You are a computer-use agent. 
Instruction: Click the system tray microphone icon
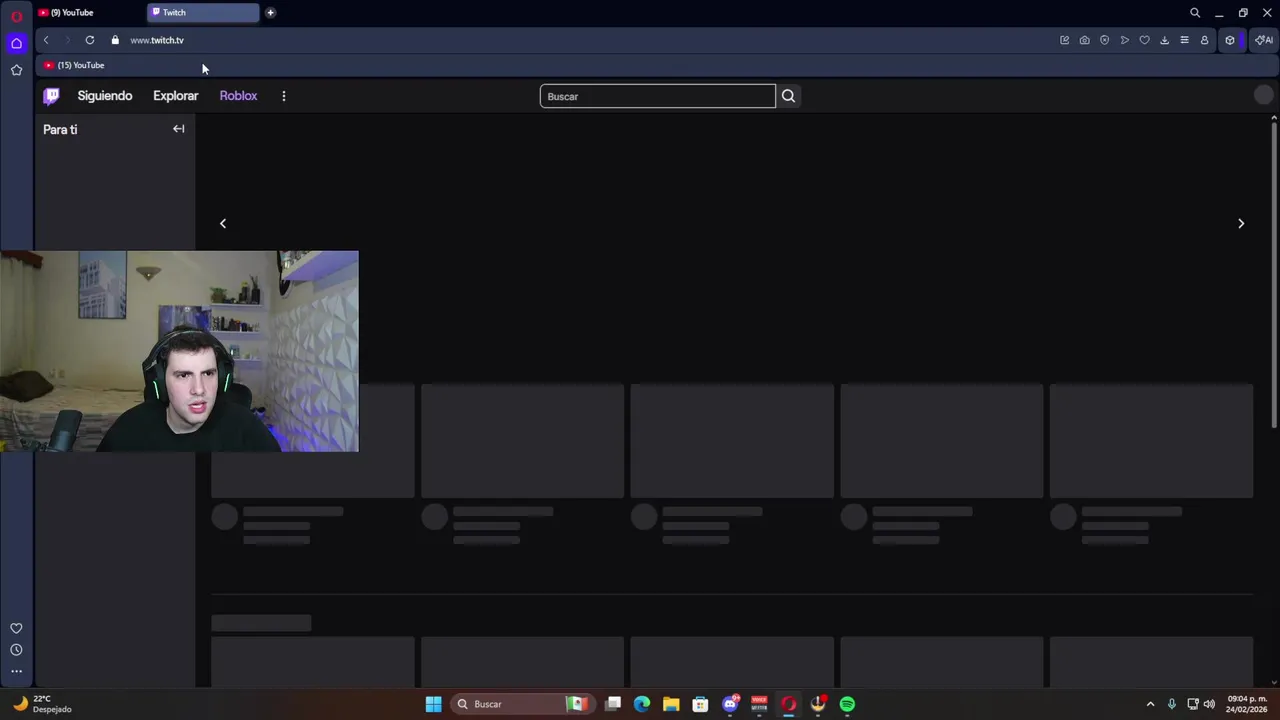[x=1171, y=704]
